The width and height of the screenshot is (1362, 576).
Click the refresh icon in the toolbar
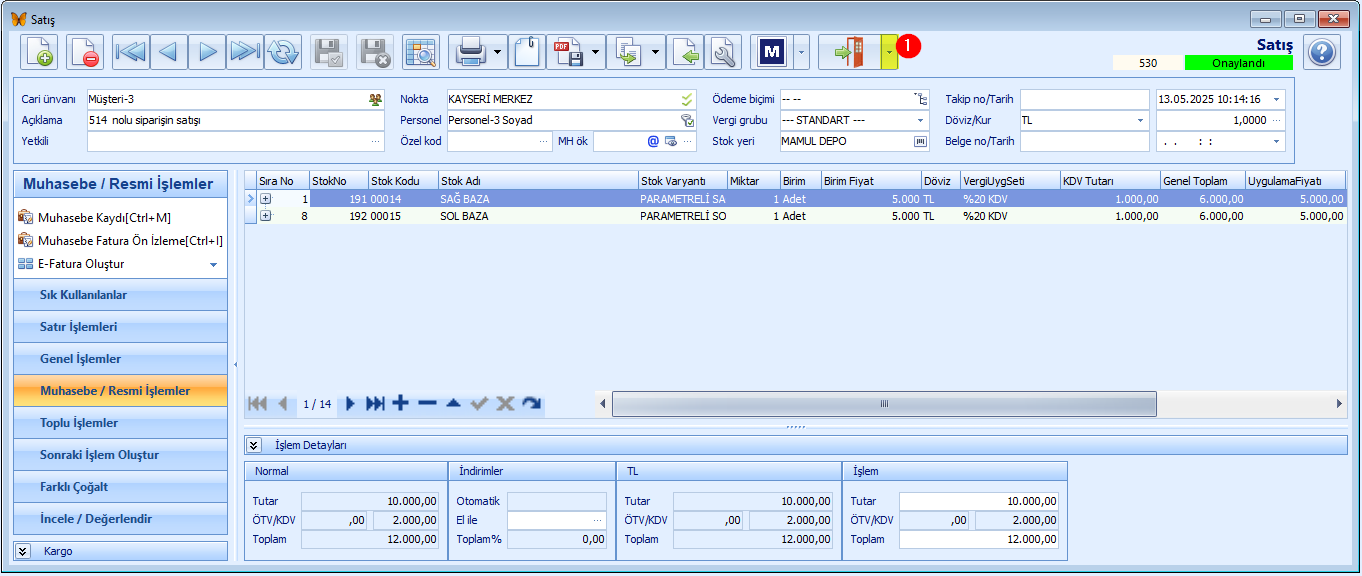(x=284, y=52)
